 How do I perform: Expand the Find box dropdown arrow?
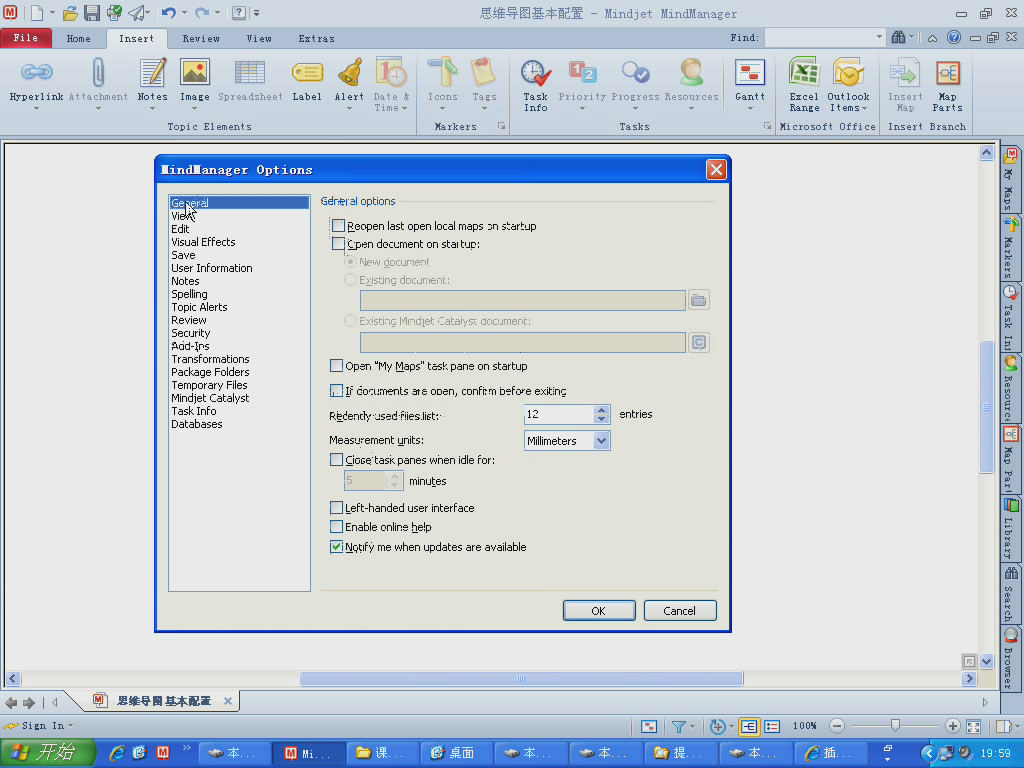click(879, 37)
